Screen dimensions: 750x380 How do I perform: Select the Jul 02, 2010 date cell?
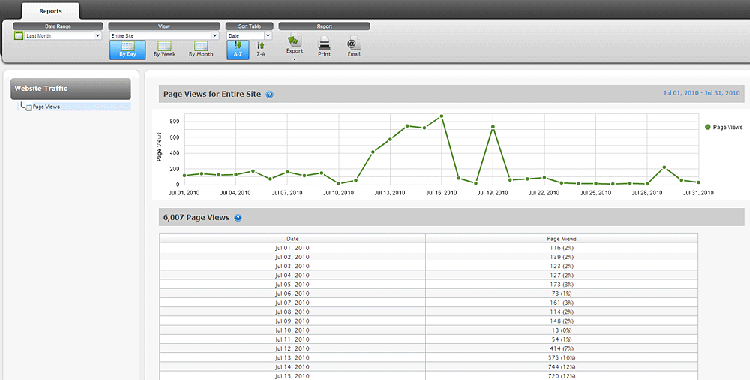(x=292, y=257)
